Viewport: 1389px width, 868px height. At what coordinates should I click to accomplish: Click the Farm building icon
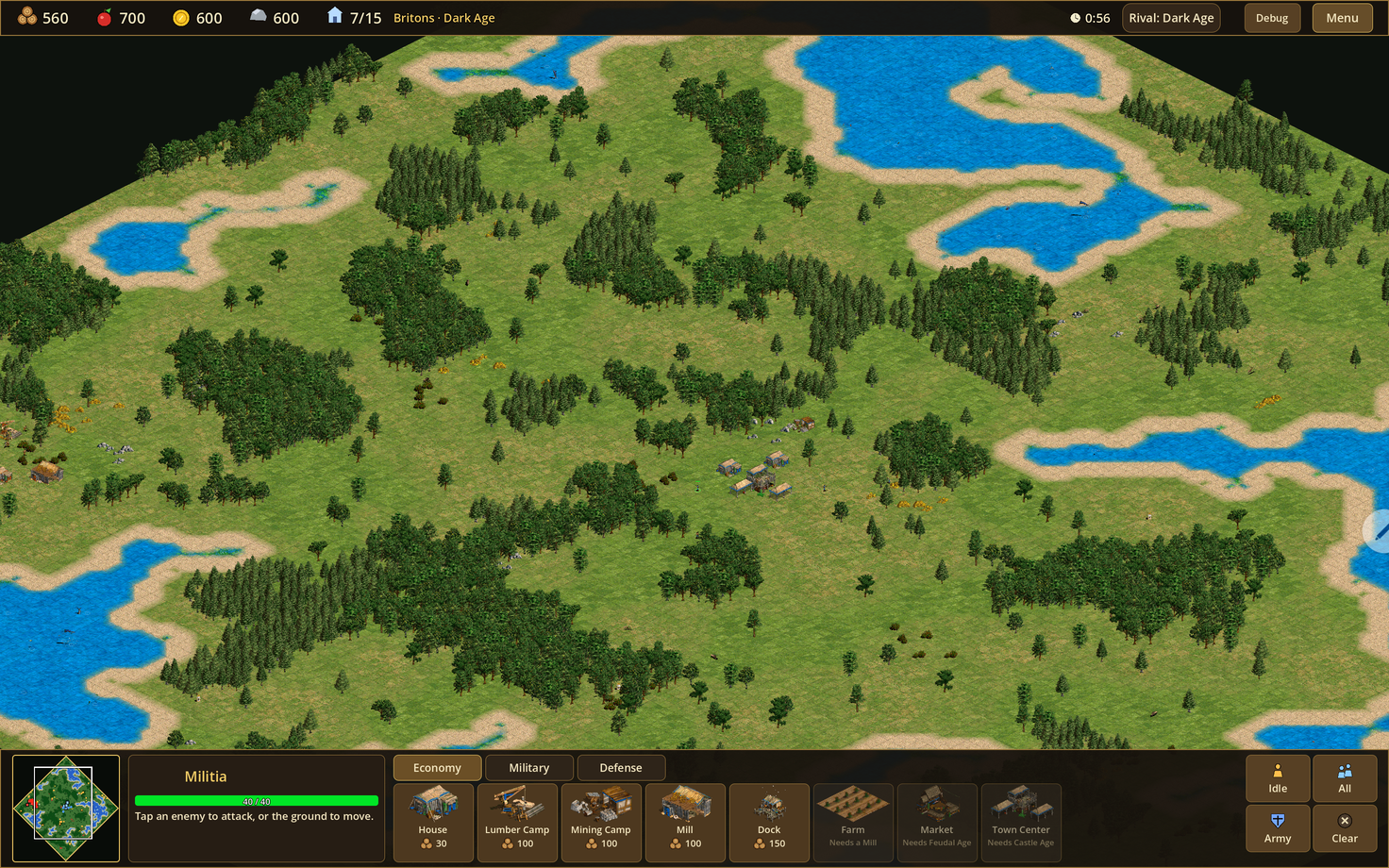[853, 823]
